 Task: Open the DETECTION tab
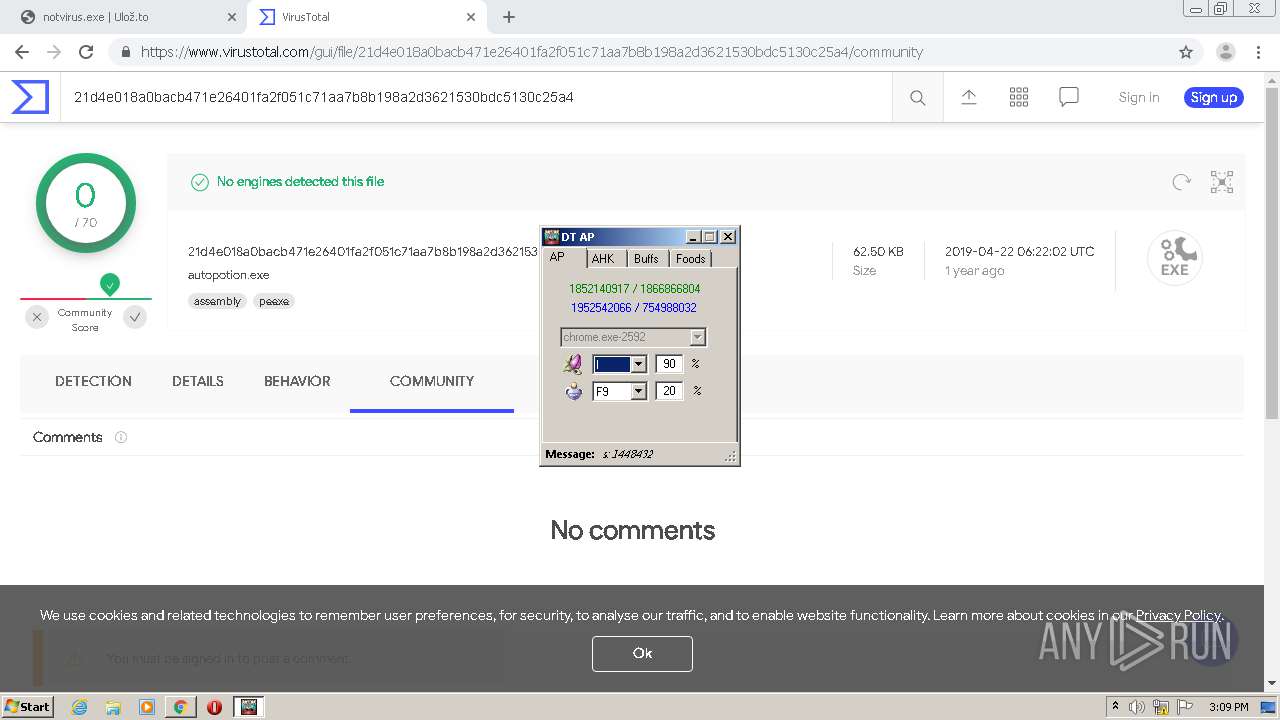93,381
